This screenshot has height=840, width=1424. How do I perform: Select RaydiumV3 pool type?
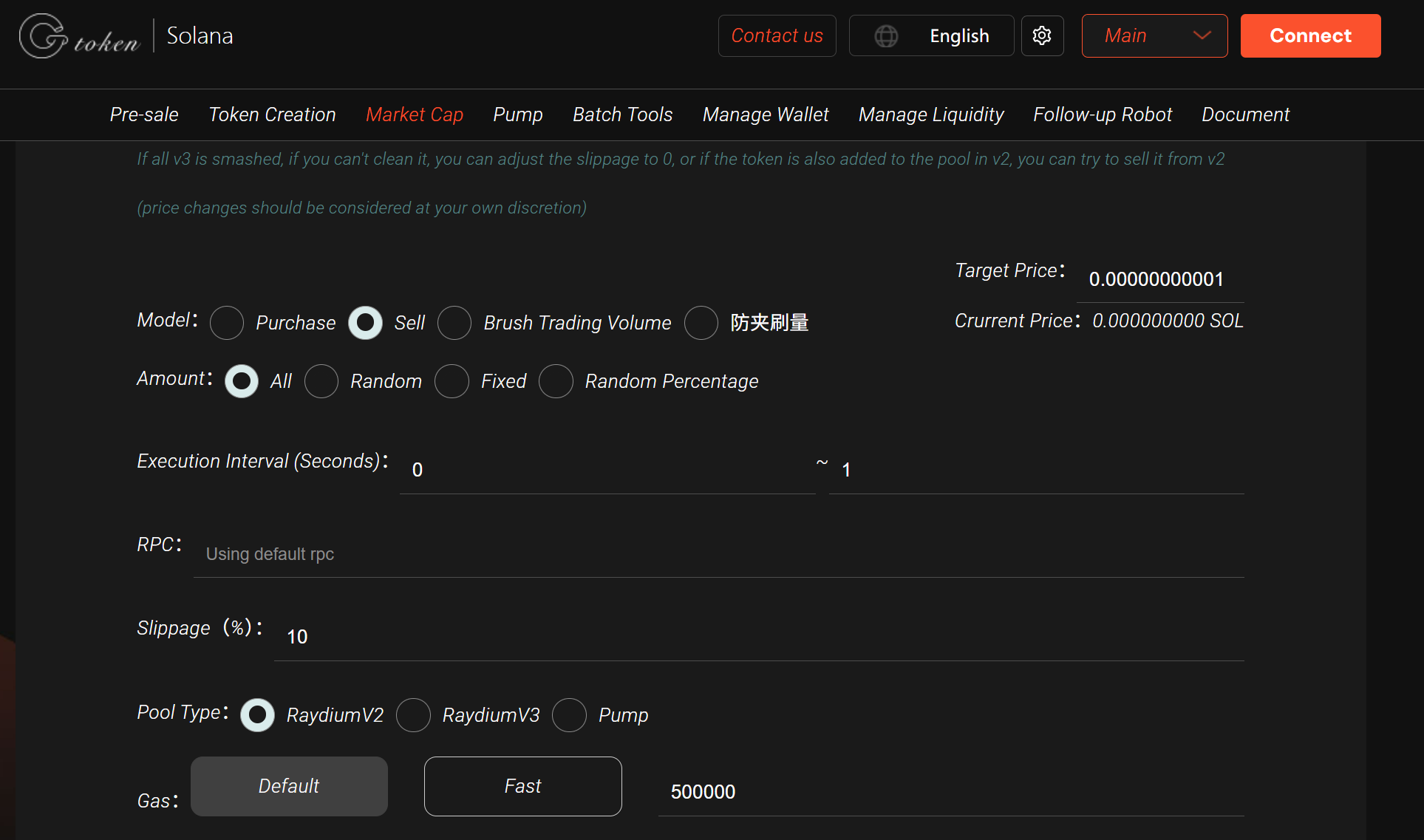413,715
